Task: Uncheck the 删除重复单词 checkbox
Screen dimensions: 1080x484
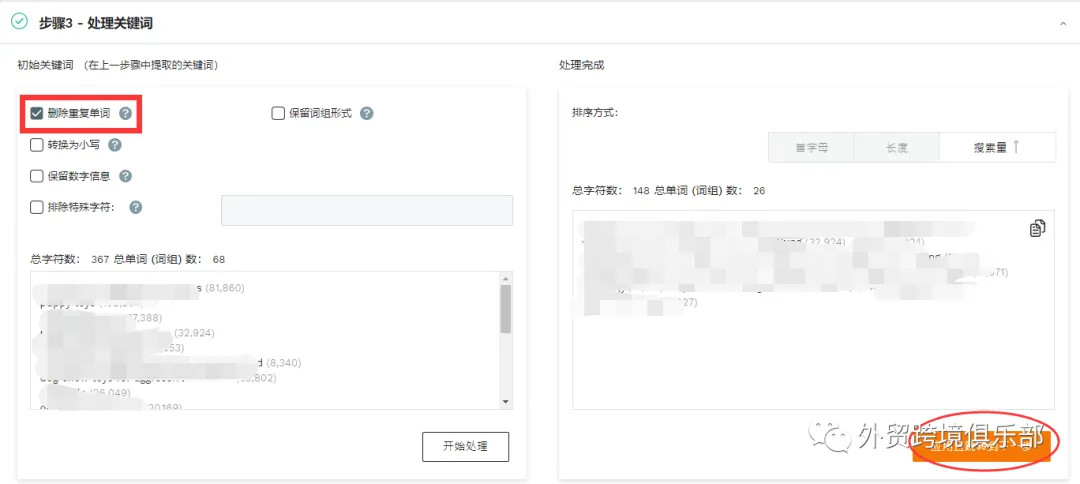Action: click(x=37, y=113)
